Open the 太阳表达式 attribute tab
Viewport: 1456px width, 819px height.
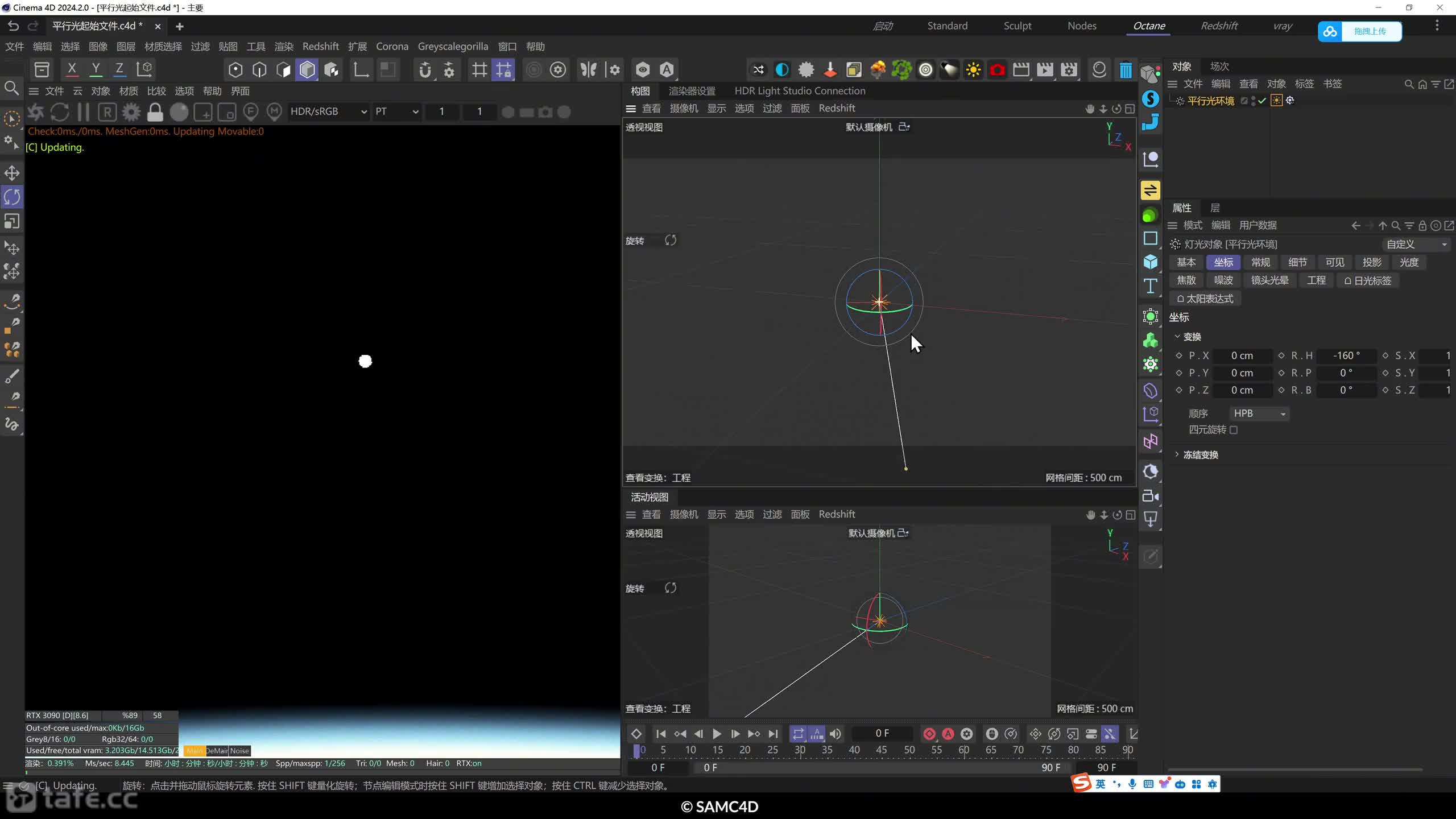pos(1205,299)
